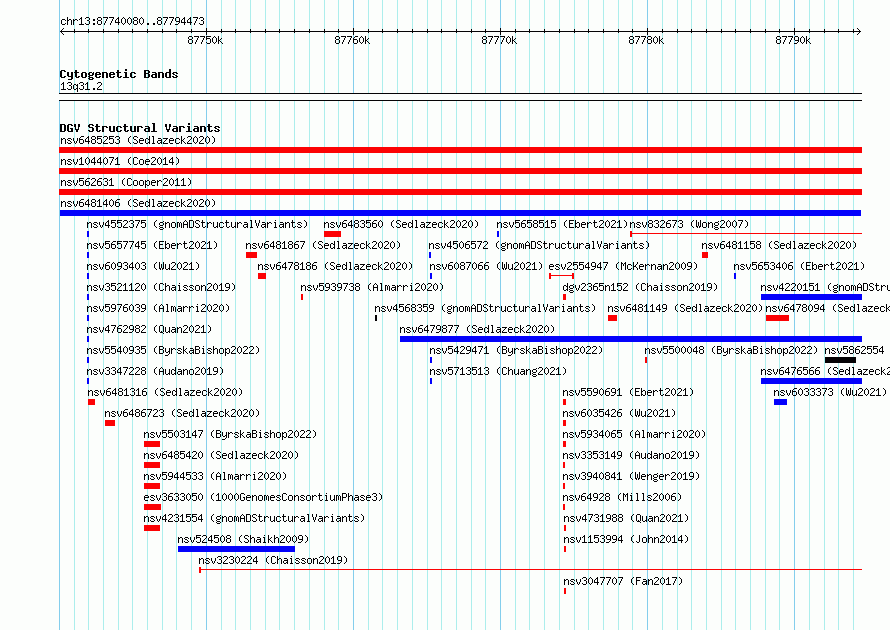Click the nsv1044071 (Coe2014) variant label

[x=120, y=161]
